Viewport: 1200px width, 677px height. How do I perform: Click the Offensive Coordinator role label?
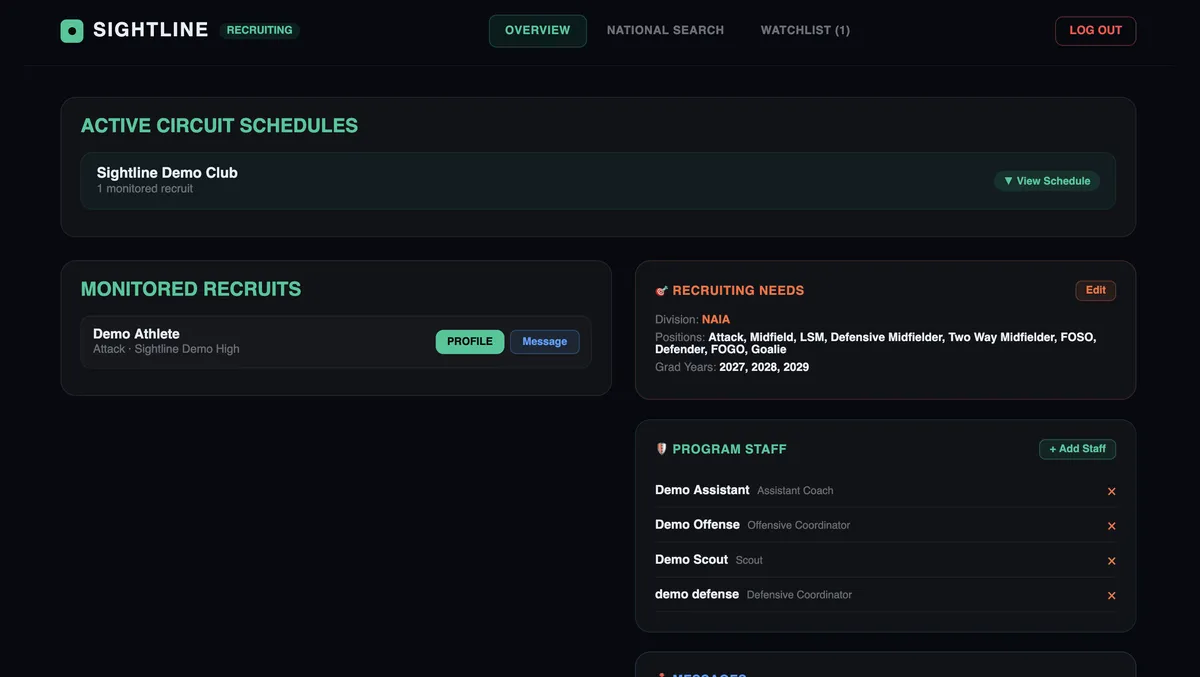(x=799, y=526)
